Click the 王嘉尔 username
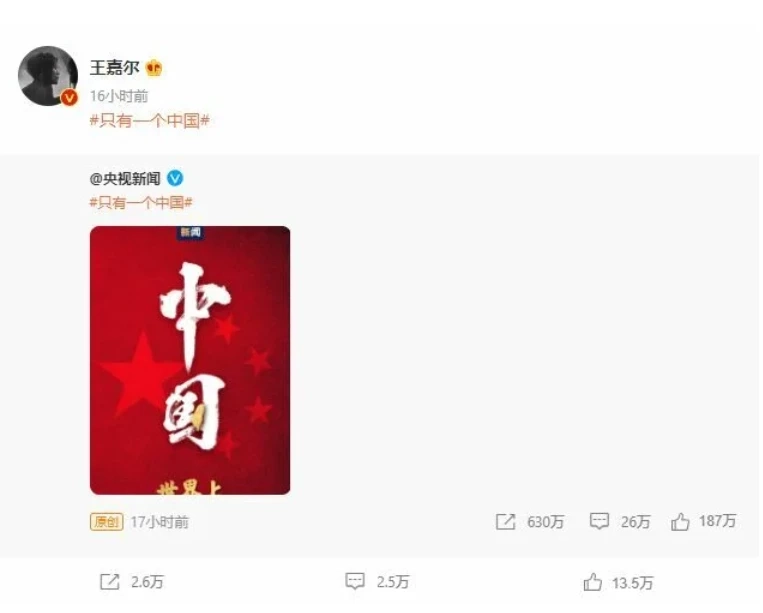Viewport: 763px width, 613px height. coord(115,68)
